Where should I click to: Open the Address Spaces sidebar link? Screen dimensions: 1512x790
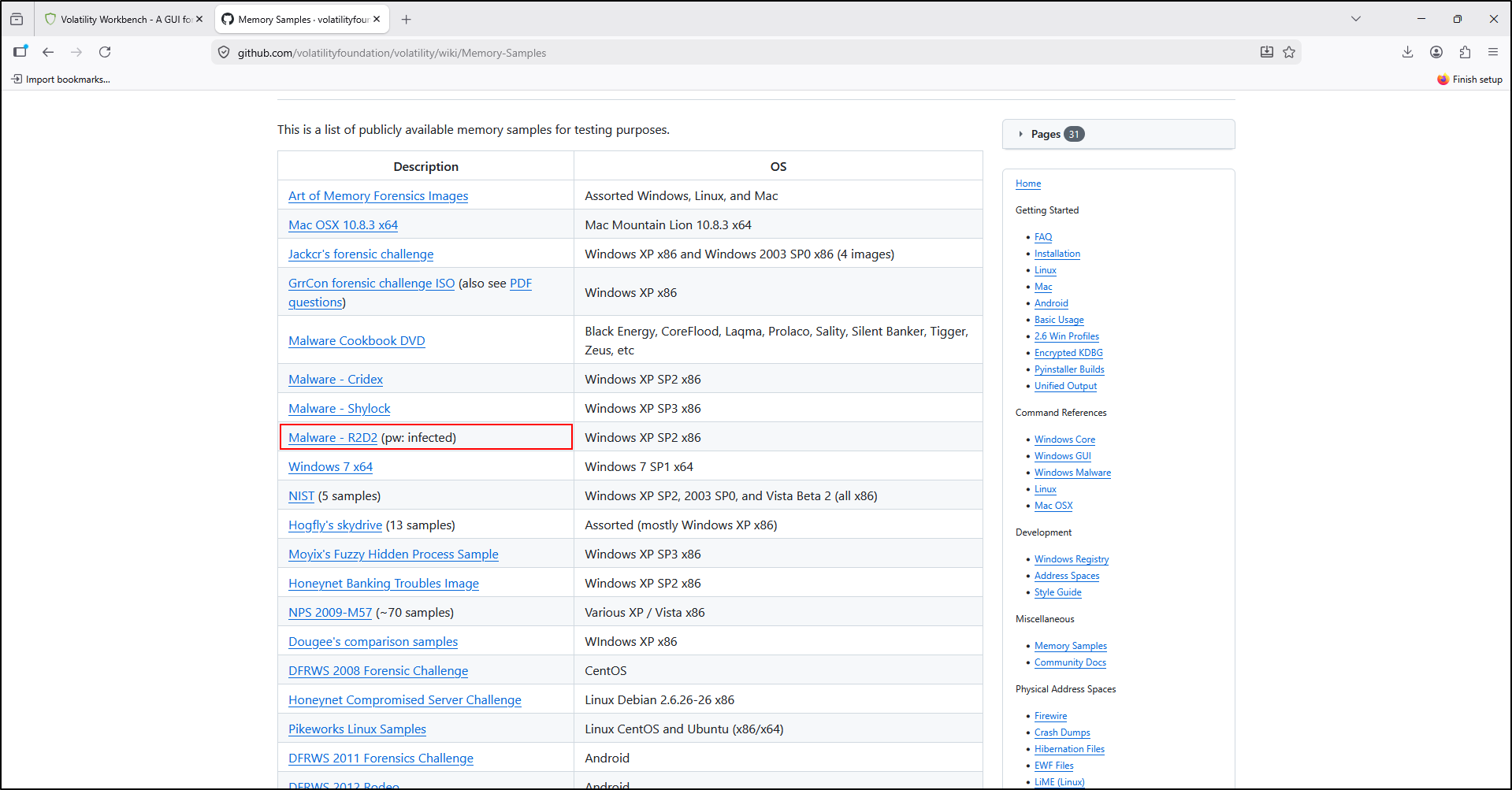click(x=1067, y=576)
